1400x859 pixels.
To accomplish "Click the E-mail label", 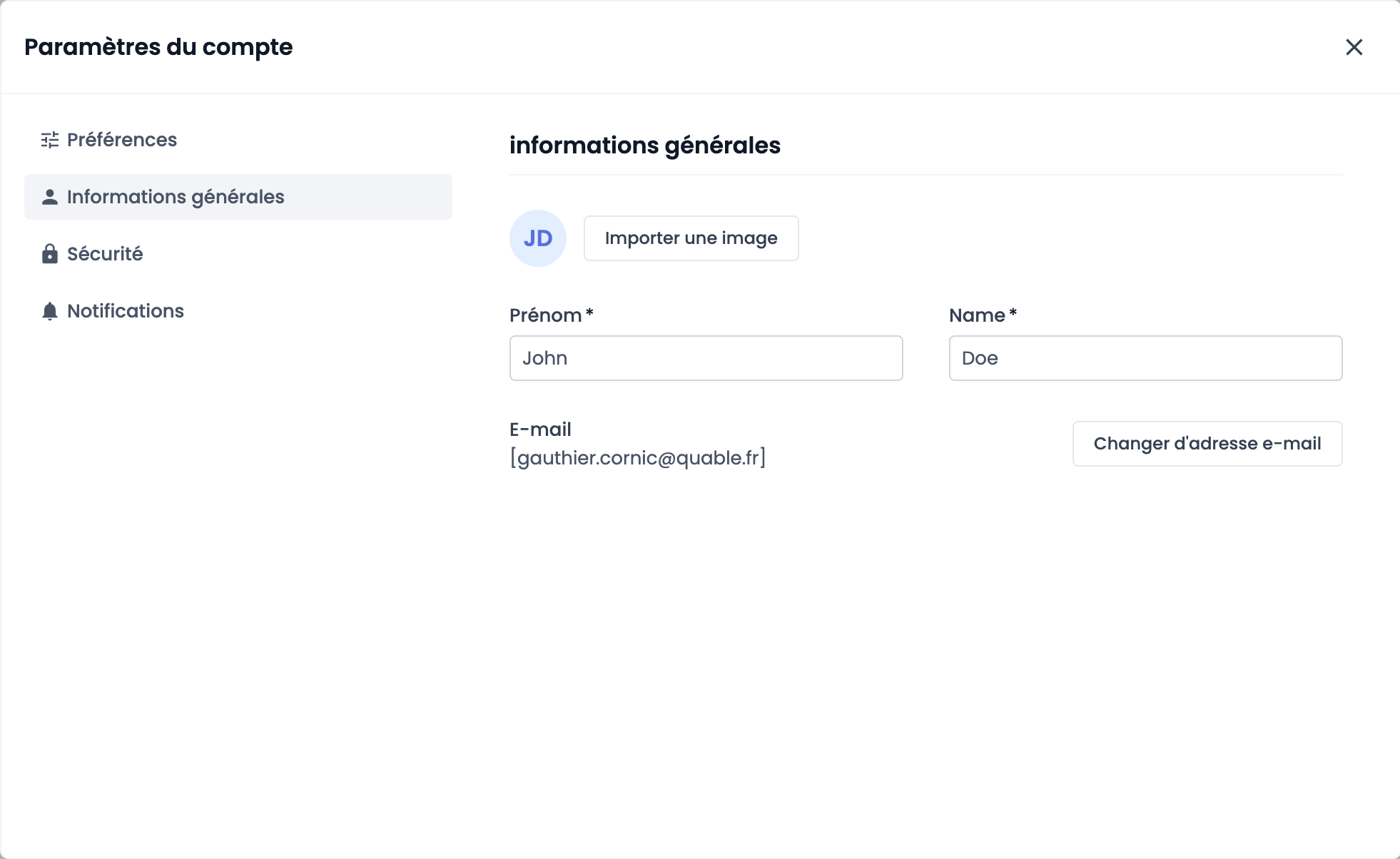I will coord(540,429).
